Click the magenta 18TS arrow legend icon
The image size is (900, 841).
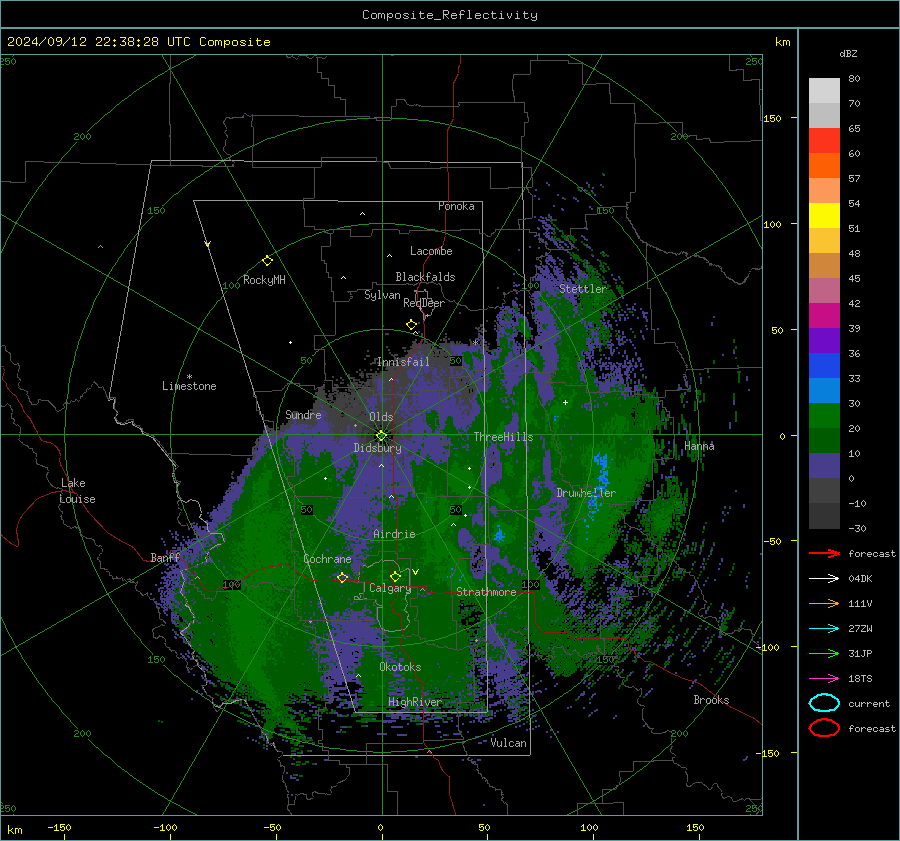click(824, 679)
